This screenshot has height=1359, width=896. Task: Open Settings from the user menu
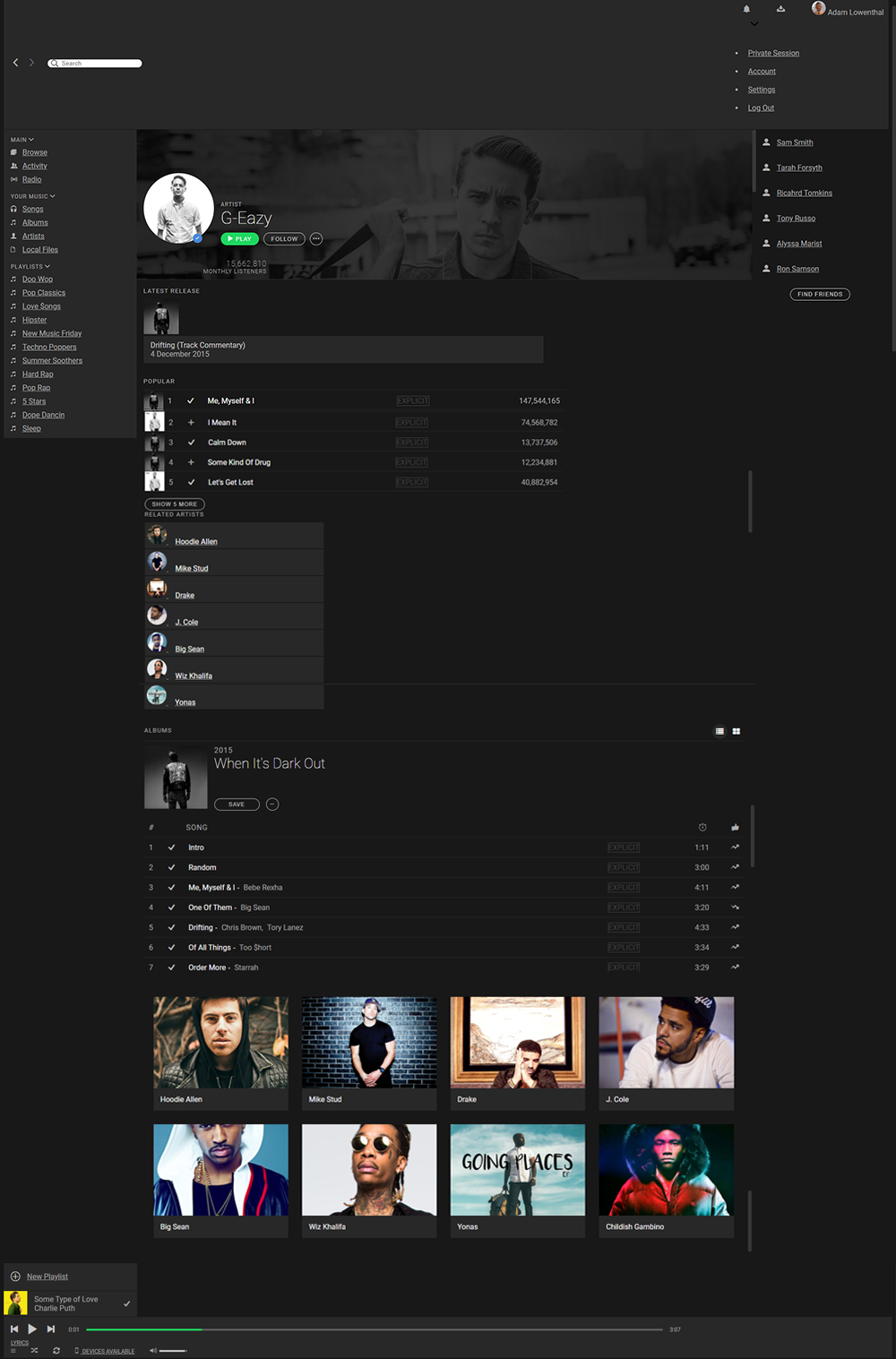click(x=762, y=90)
